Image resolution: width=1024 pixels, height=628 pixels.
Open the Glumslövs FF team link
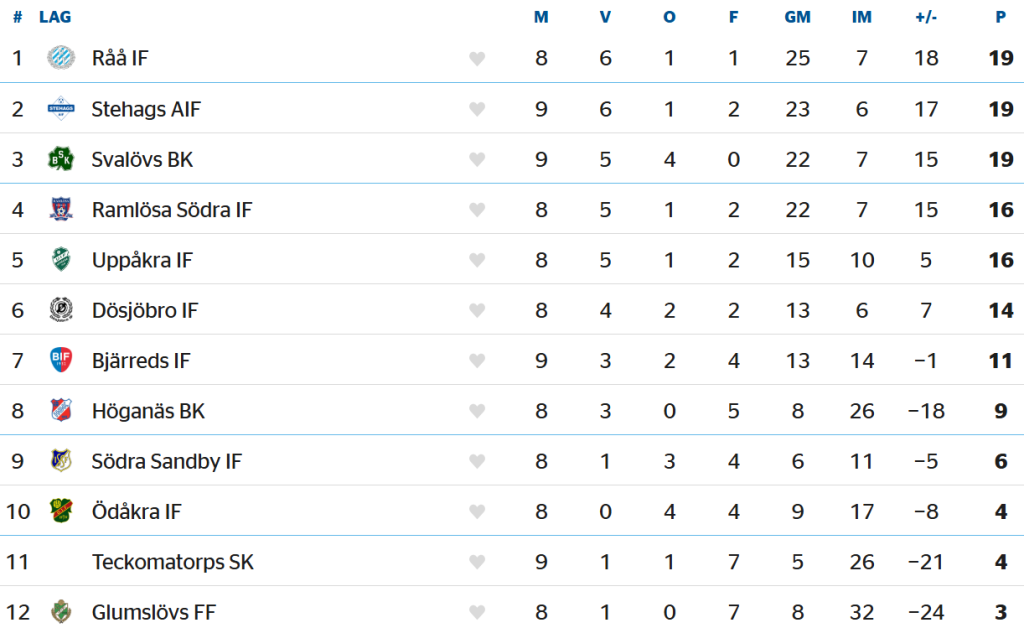point(153,612)
